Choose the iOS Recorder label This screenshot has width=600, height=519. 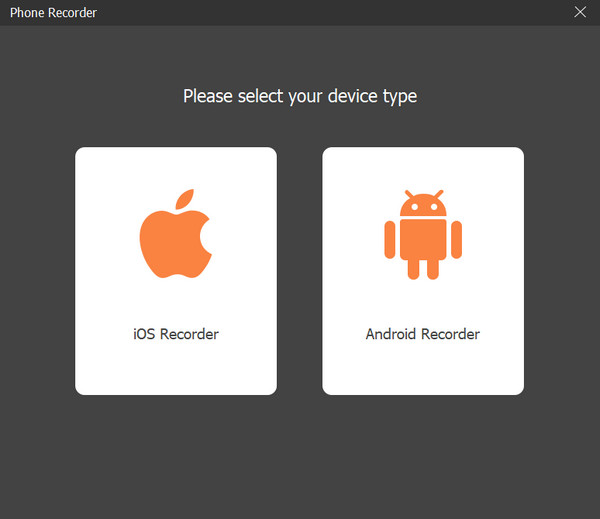[176, 334]
